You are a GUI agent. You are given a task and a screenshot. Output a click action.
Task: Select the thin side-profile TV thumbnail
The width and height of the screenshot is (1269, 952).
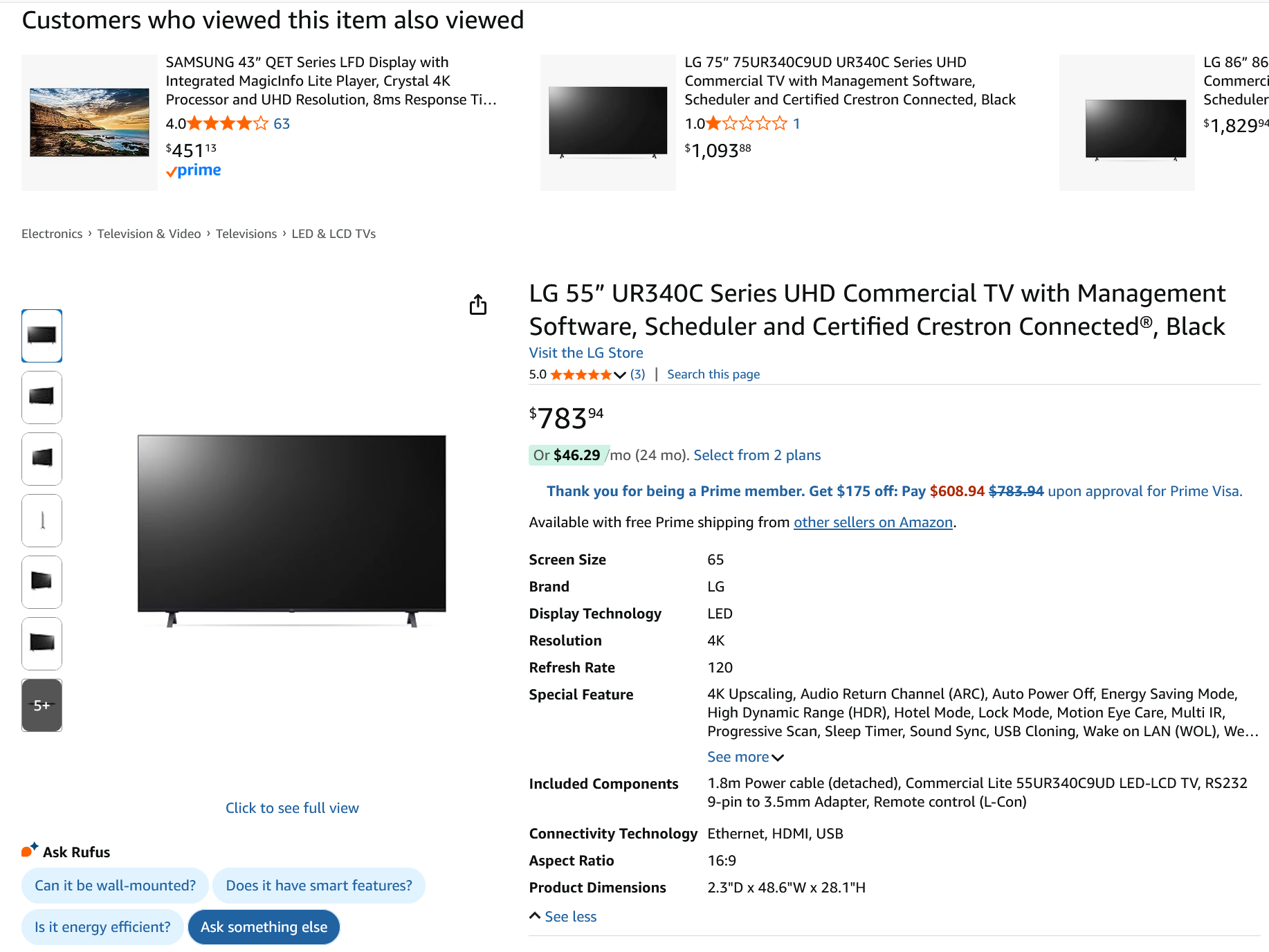click(42, 520)
